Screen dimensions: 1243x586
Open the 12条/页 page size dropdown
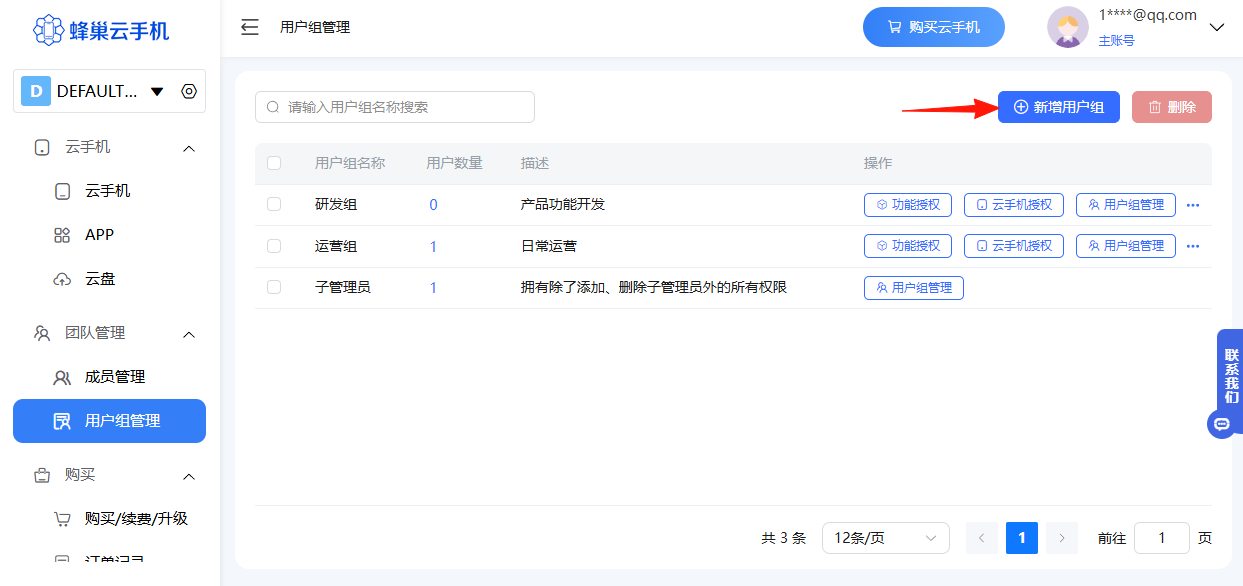coord(885,538)
